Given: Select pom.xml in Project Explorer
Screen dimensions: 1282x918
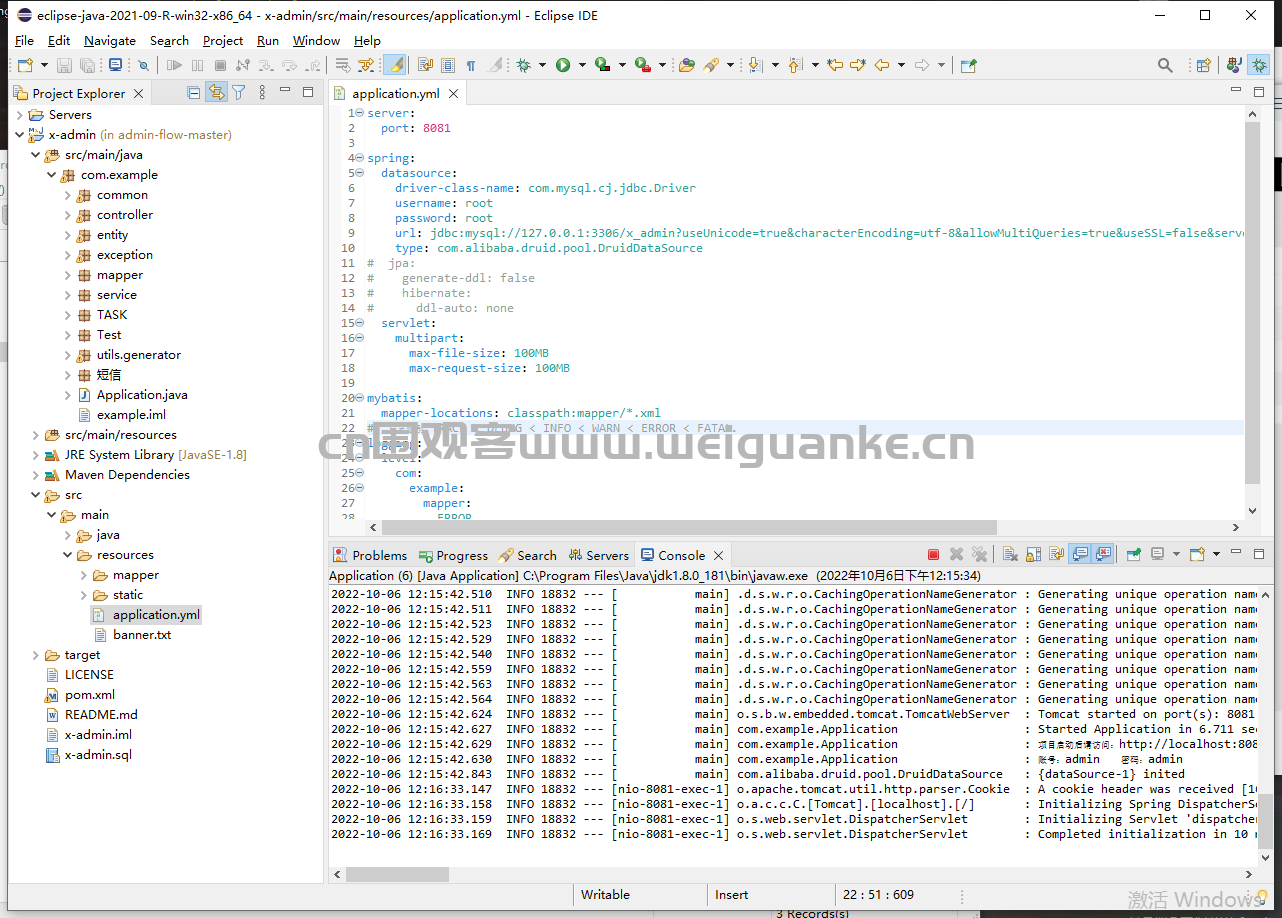Looking at the screenshot, I should coord(90,695).
